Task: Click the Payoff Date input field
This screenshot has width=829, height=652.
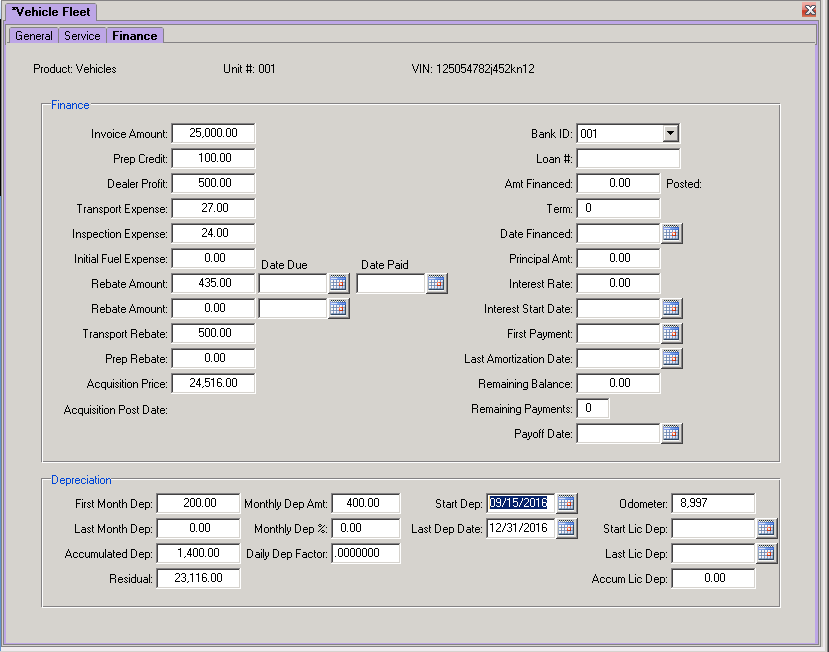Action: click(618, 433)
